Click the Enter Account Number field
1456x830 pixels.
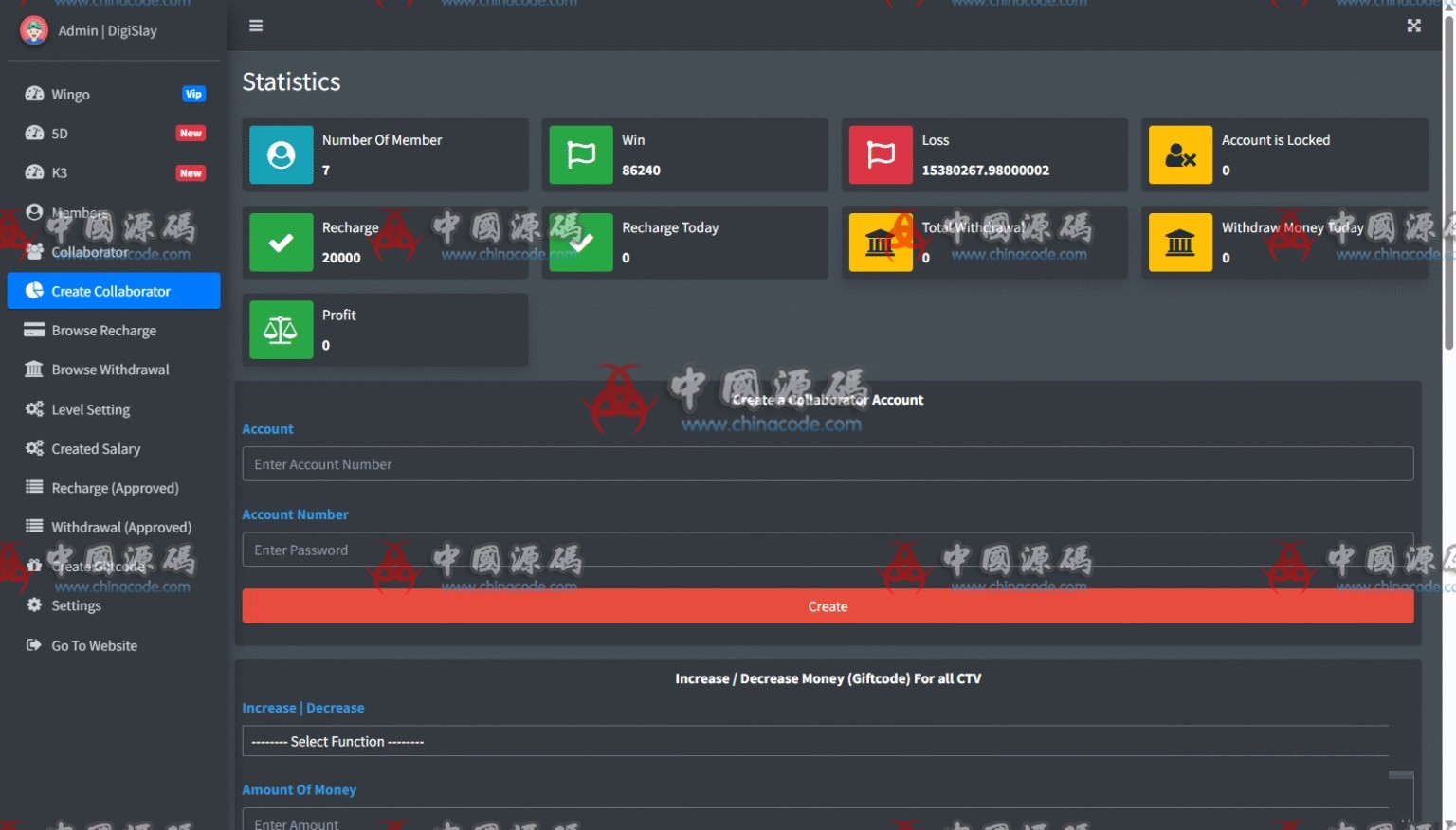click(x=828, y=464)
